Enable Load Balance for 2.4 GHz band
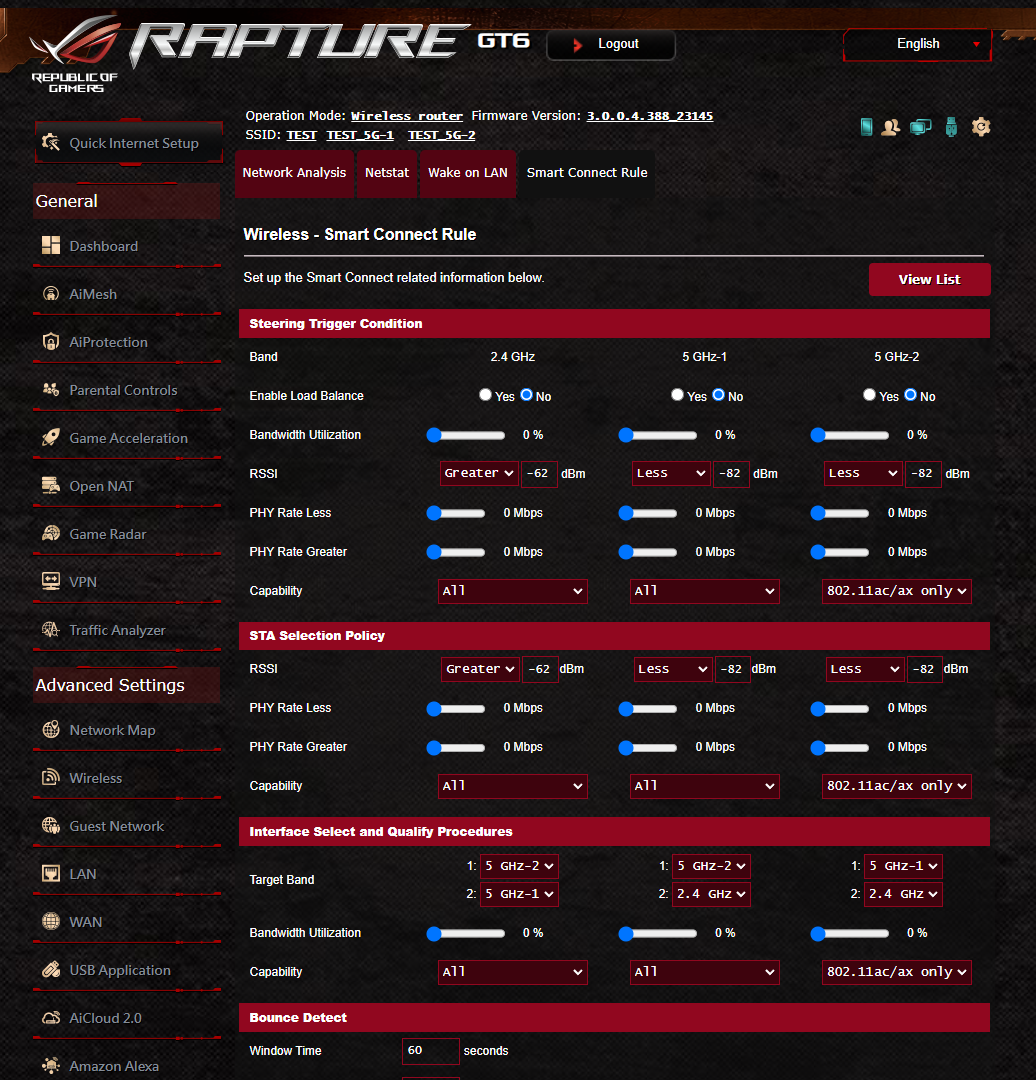 click(487, 395)
